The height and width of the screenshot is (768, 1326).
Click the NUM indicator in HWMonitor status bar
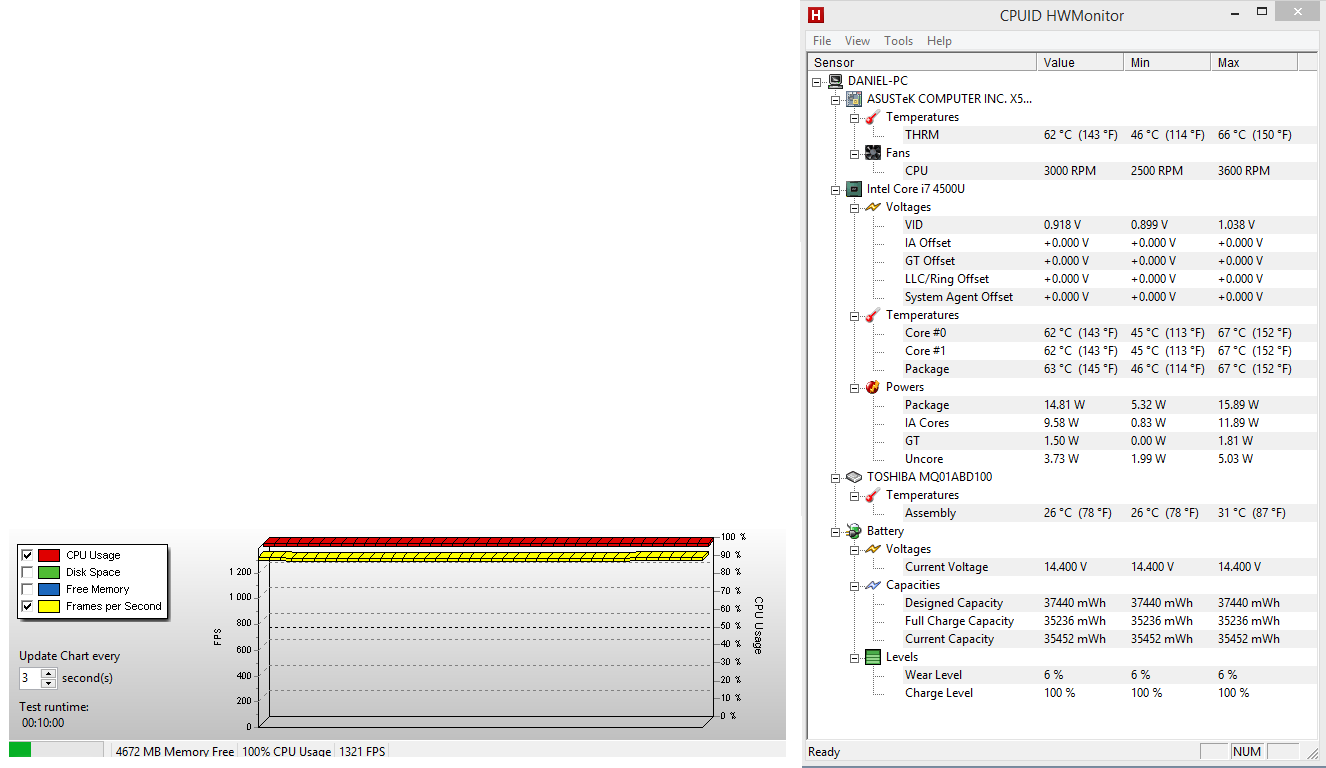pyautogui.click(x=1247, y=752)
